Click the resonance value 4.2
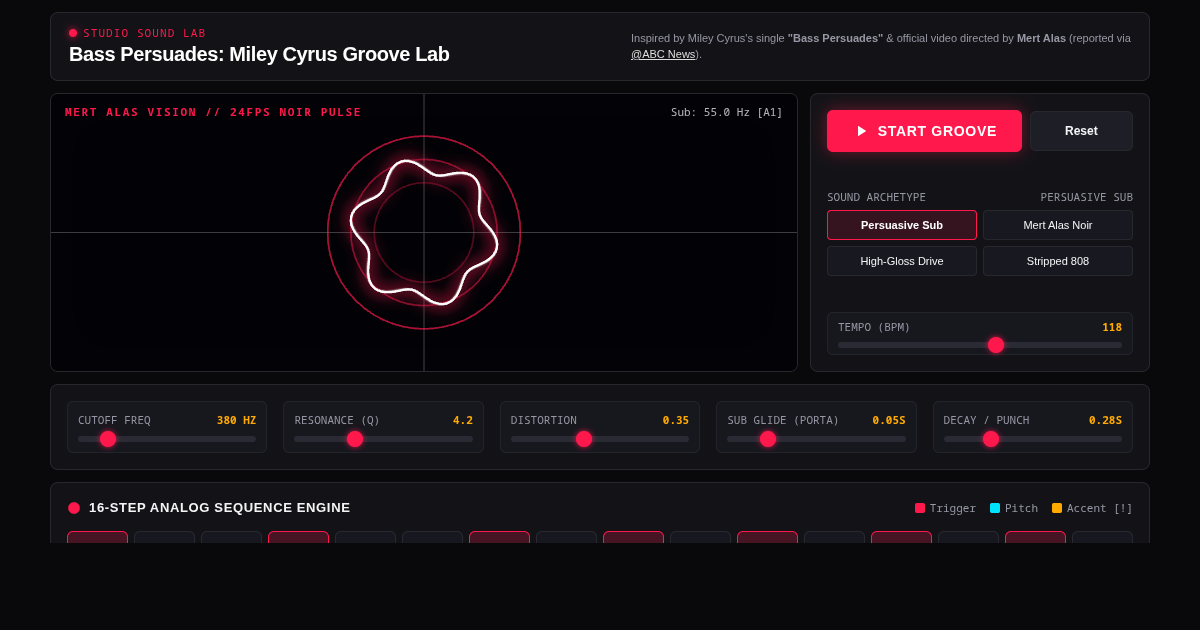1200x630 pixels. (x=463, y=421)
